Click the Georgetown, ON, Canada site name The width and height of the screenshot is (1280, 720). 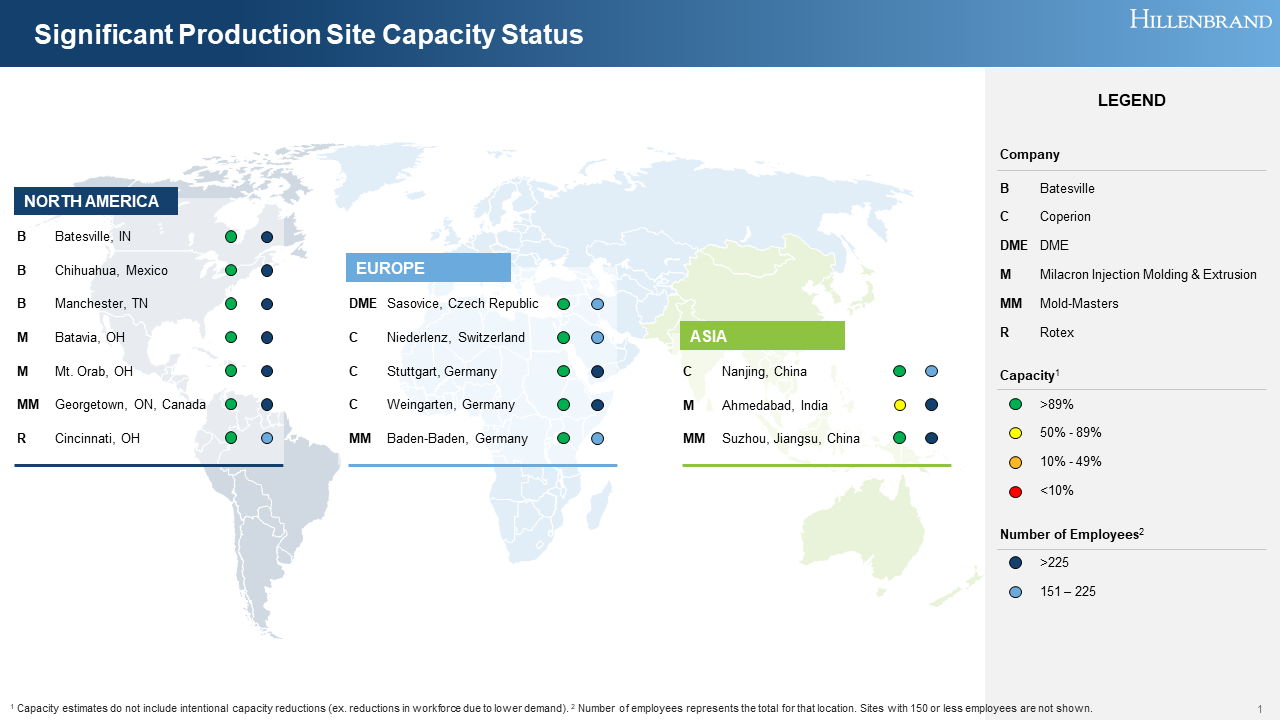click(130, 405)
